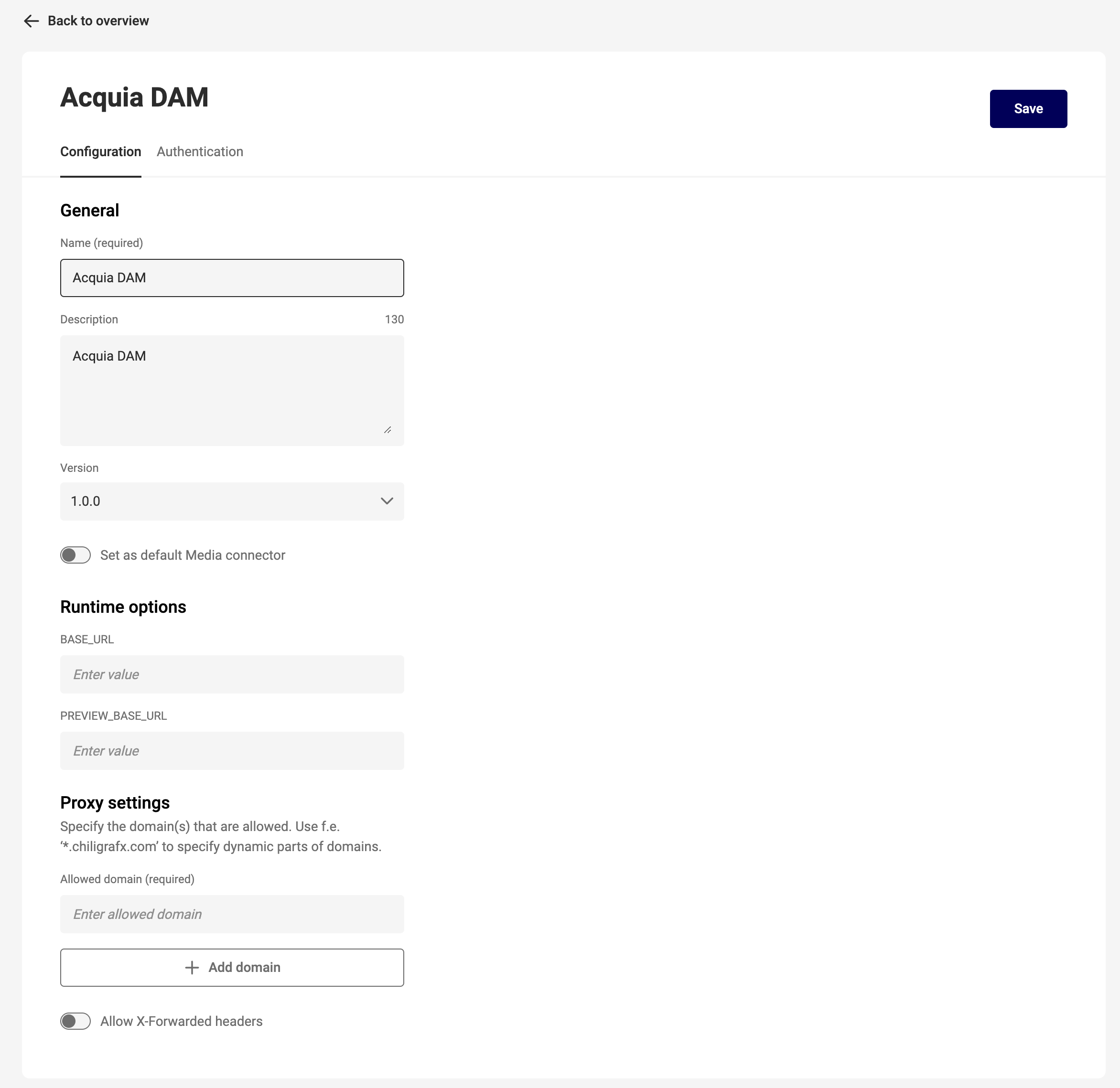Click the 'General' section heading
Viewport: 1120px width, 1088px height.
pyautogui.click(x=90, y=210)
